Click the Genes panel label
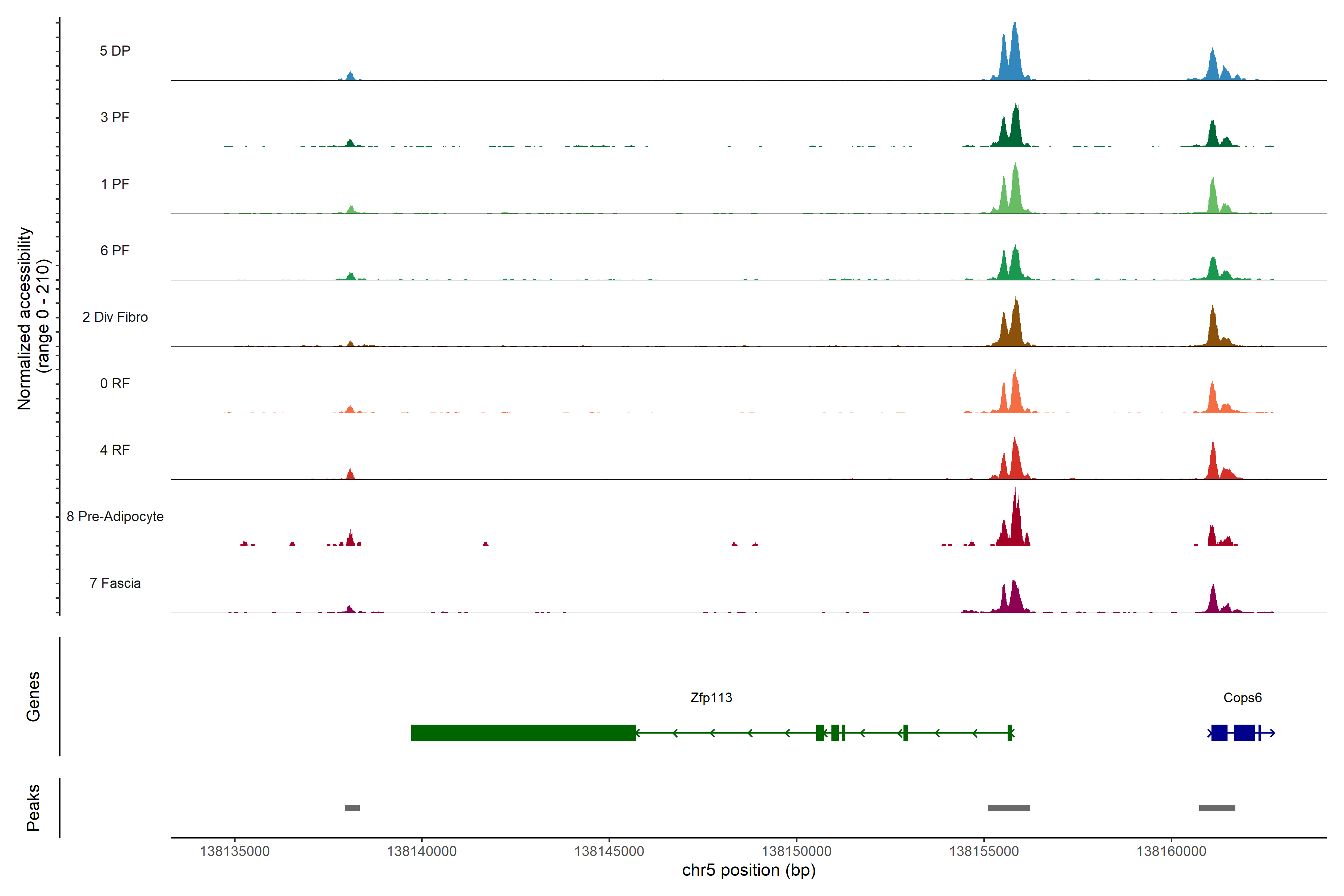Image resolution: width=1344 pixels, height=896 pixels. pos(33,696)
